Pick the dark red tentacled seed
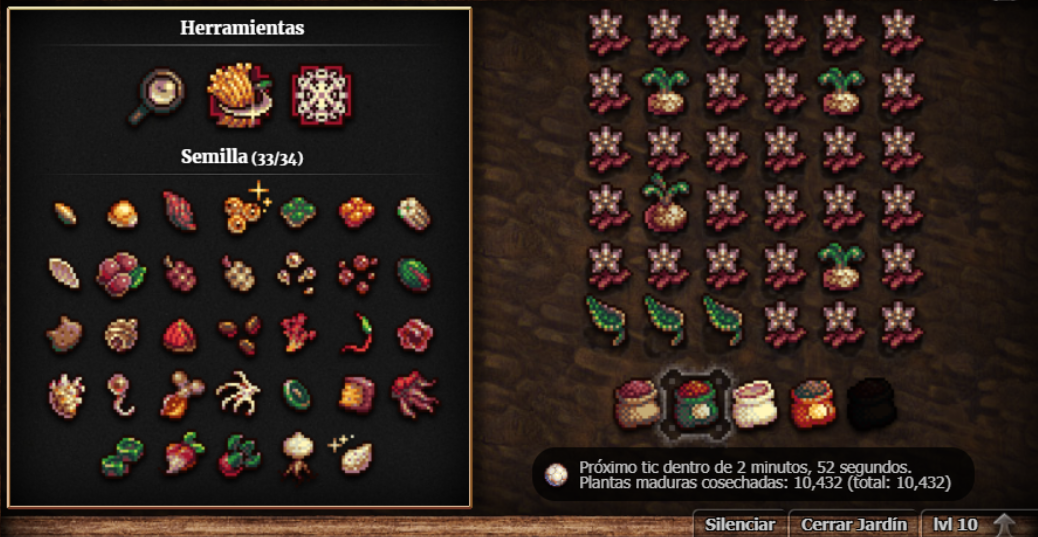Viewport: 1038px width, 537px height. tap(414, 393)
